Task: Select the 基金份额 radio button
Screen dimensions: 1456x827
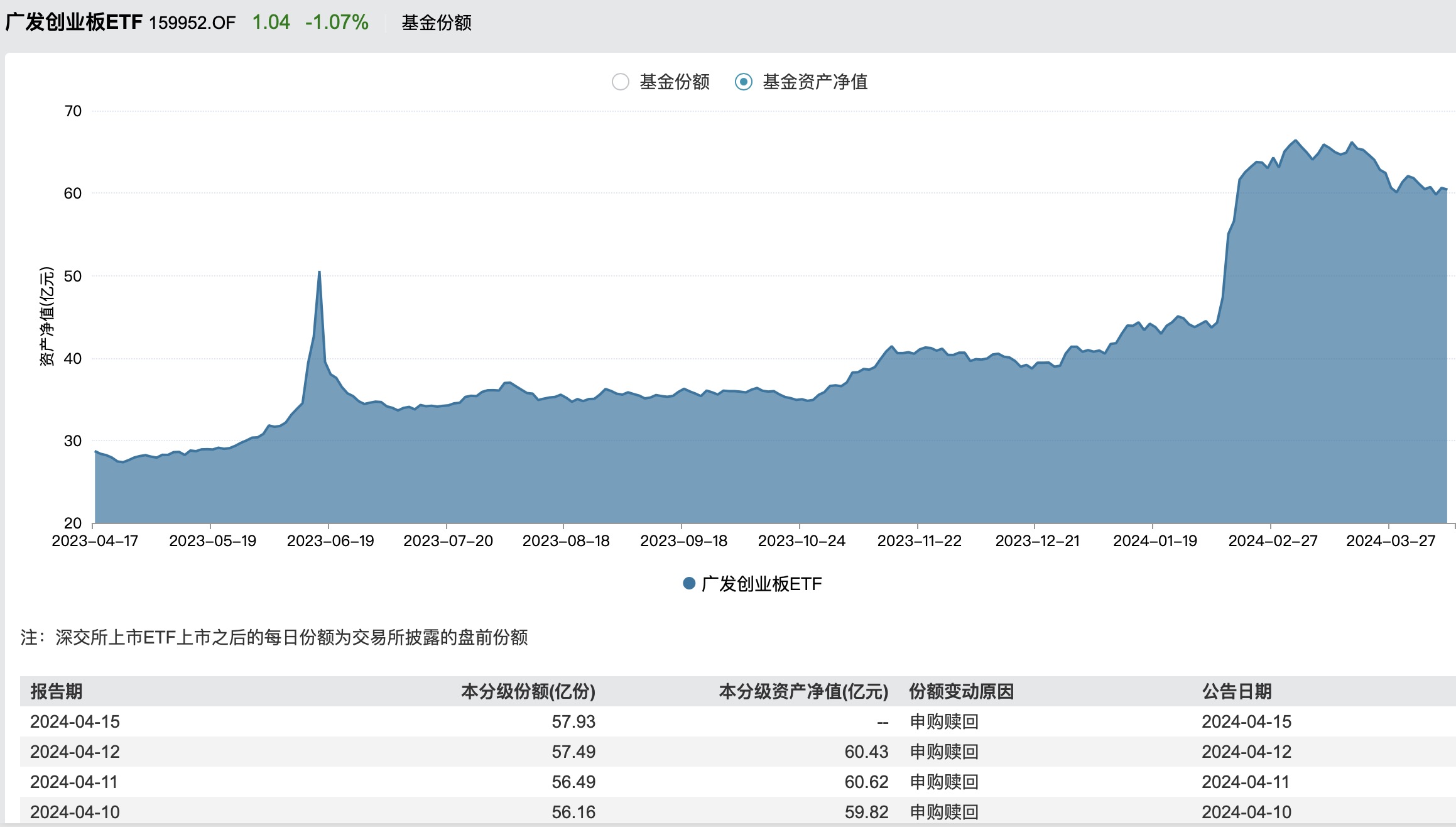Action: [621, 82]
